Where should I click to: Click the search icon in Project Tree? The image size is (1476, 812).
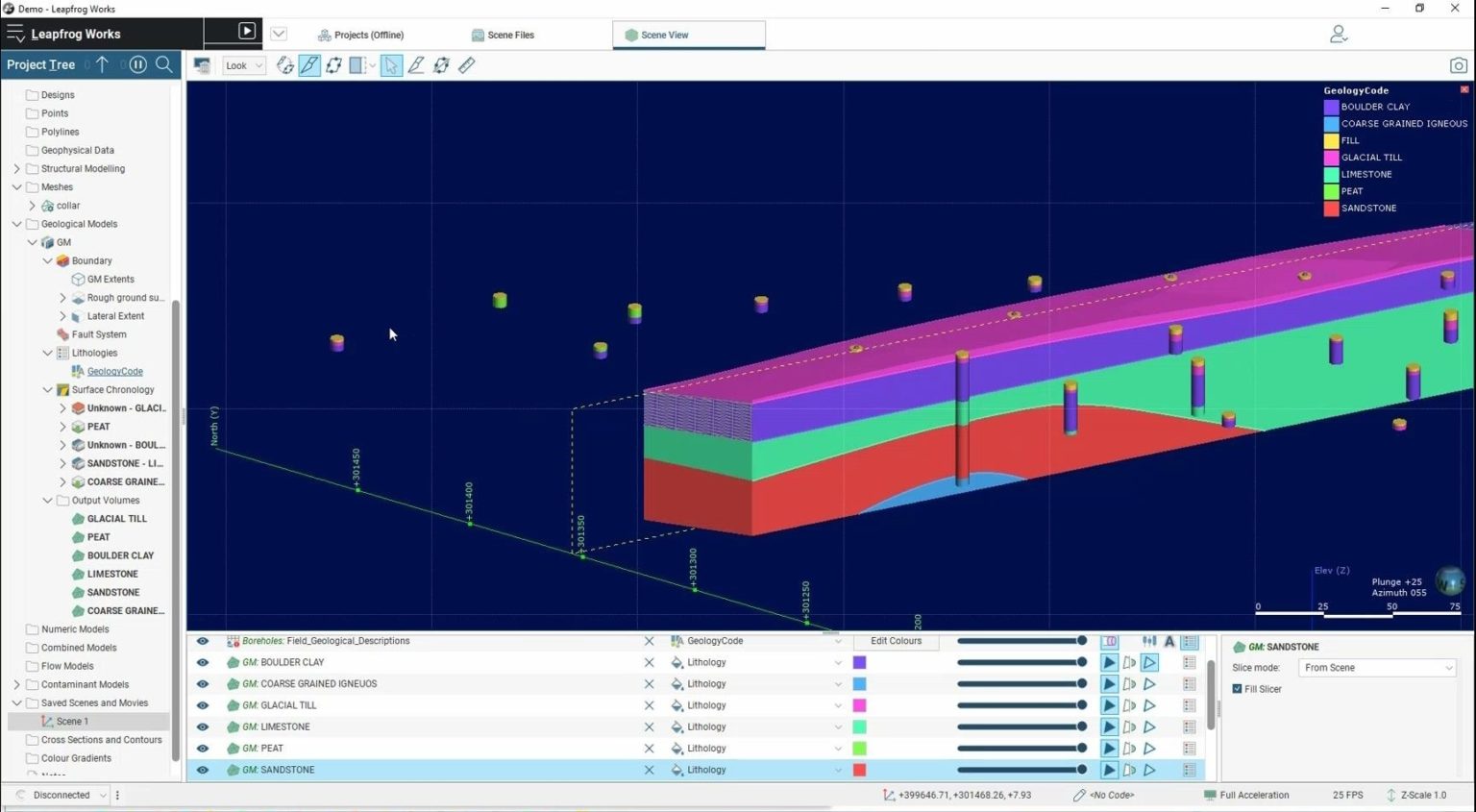[164, 64]
